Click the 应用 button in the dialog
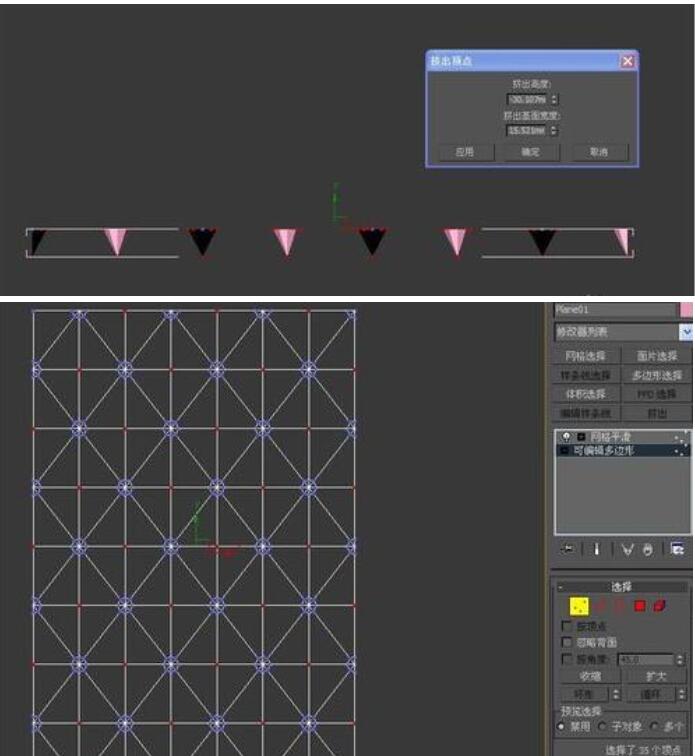 point(464,152)
